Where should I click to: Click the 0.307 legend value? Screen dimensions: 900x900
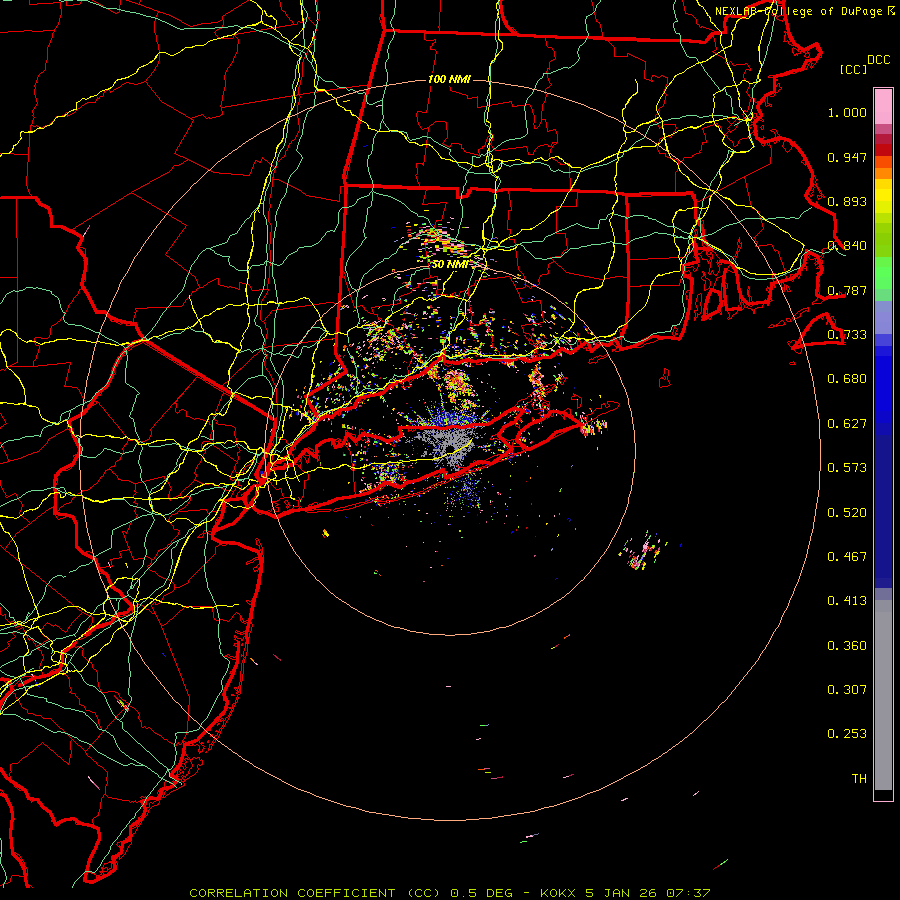[847, 690]
